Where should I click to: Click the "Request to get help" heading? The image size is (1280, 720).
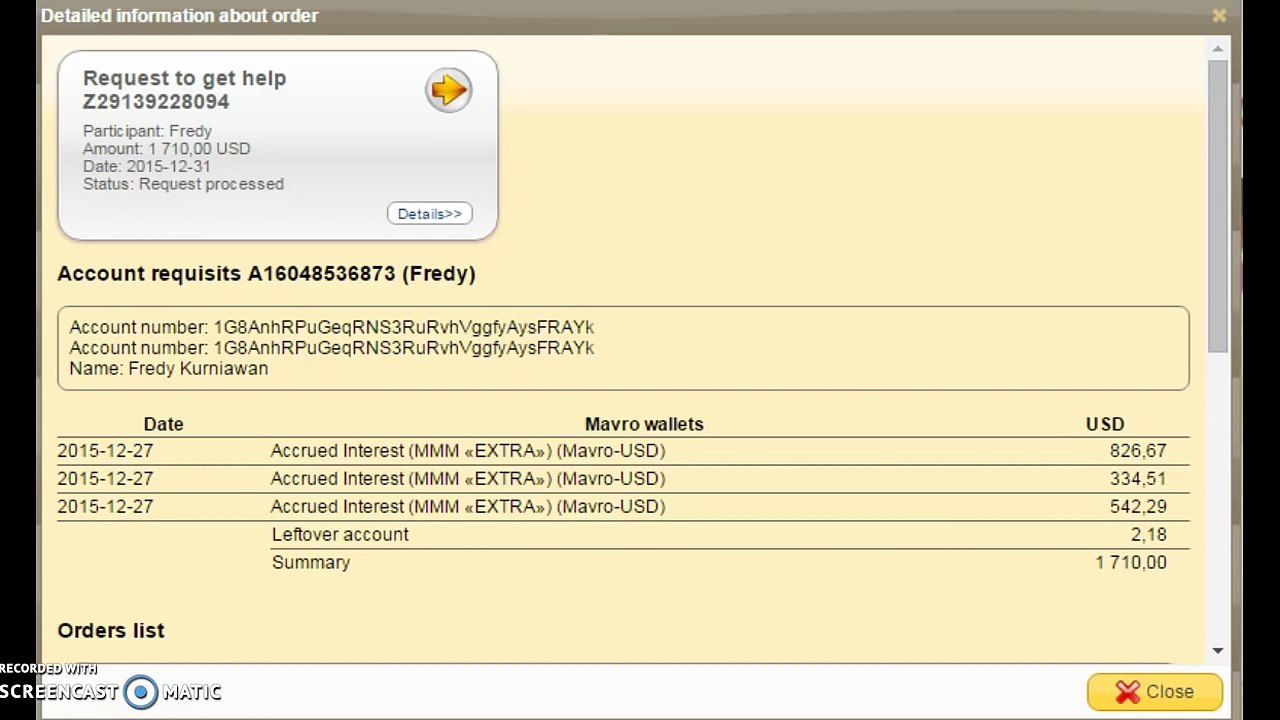click(184, 78)
